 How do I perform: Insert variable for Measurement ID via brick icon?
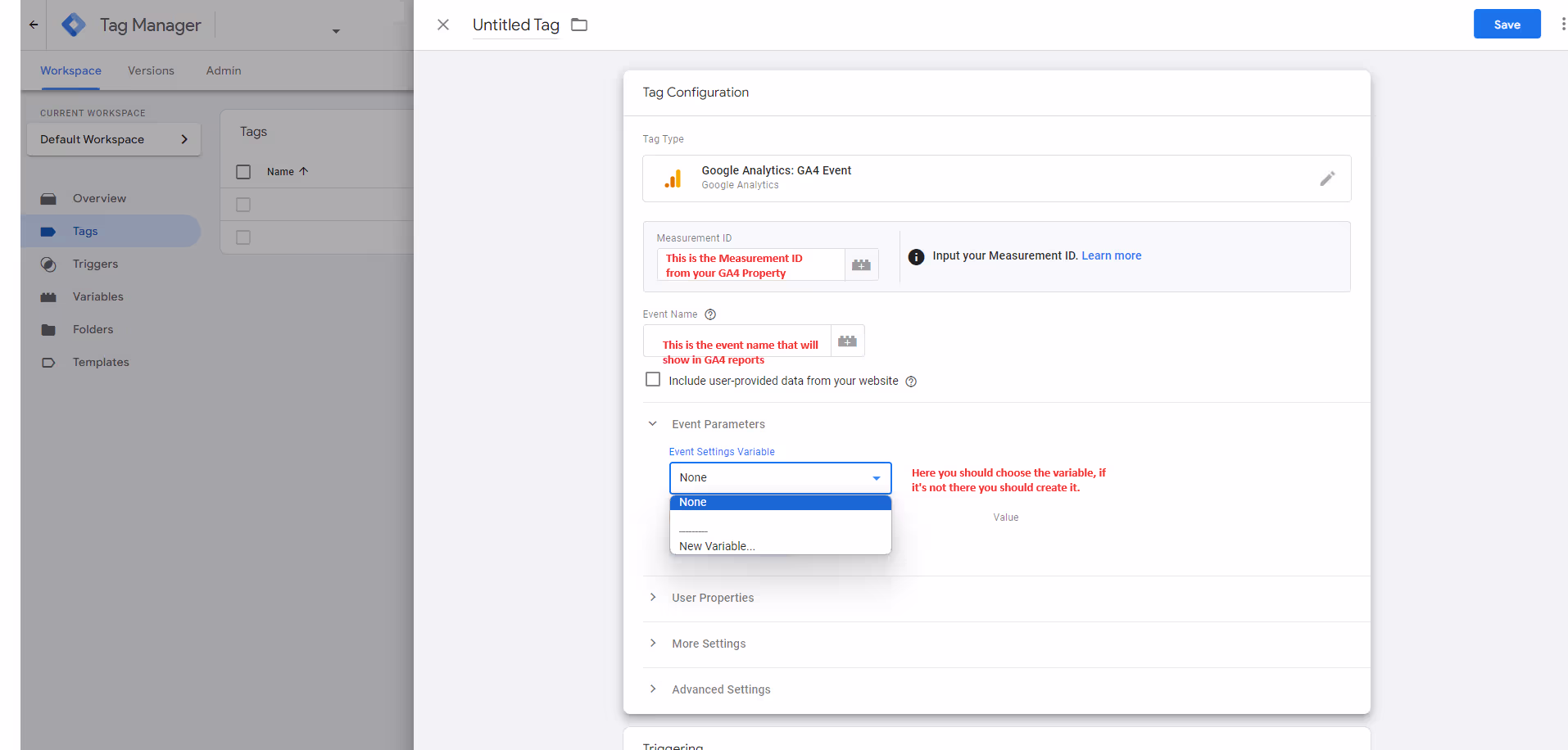tap(861, 265)
